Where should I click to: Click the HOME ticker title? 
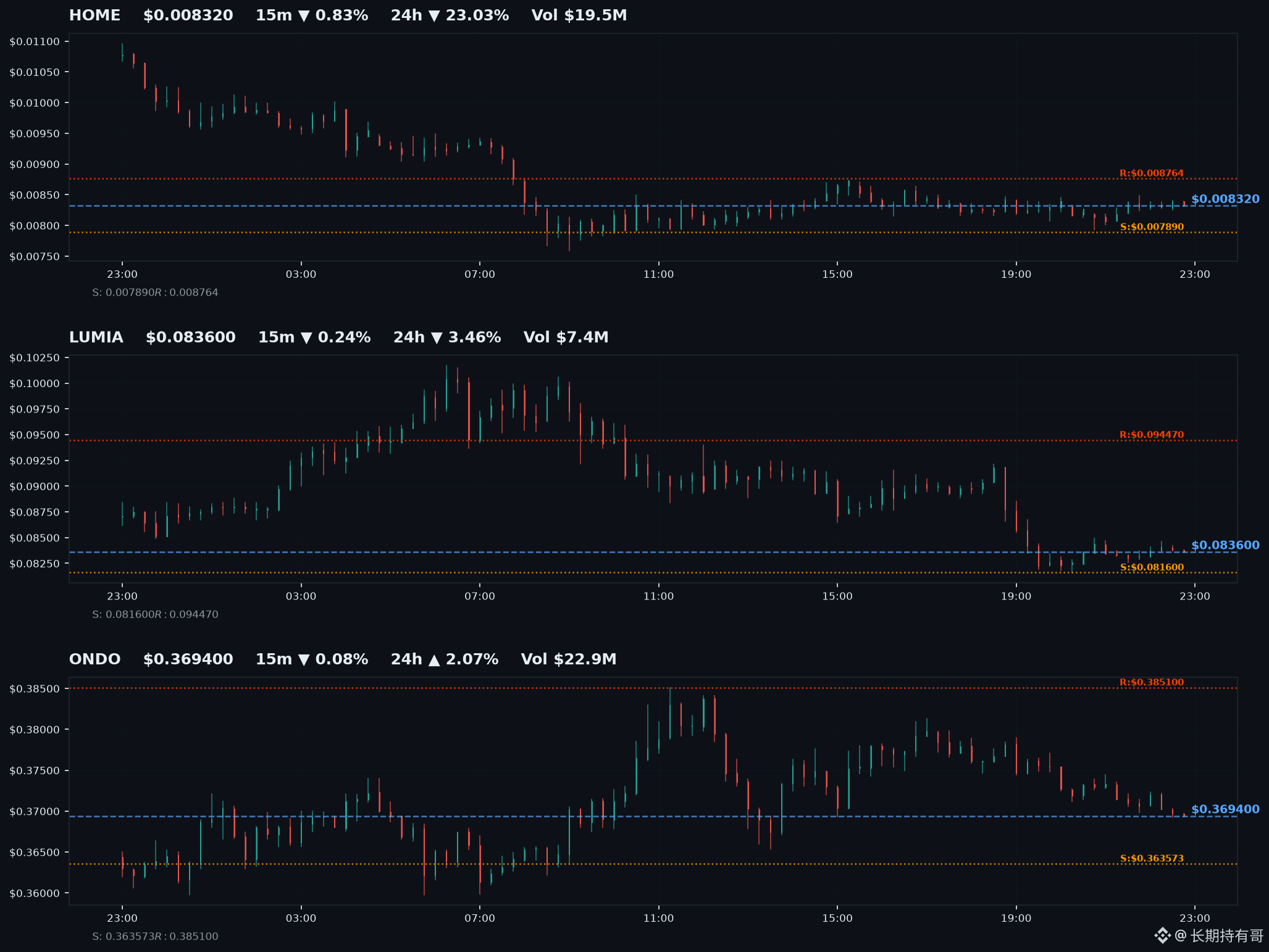94,15
